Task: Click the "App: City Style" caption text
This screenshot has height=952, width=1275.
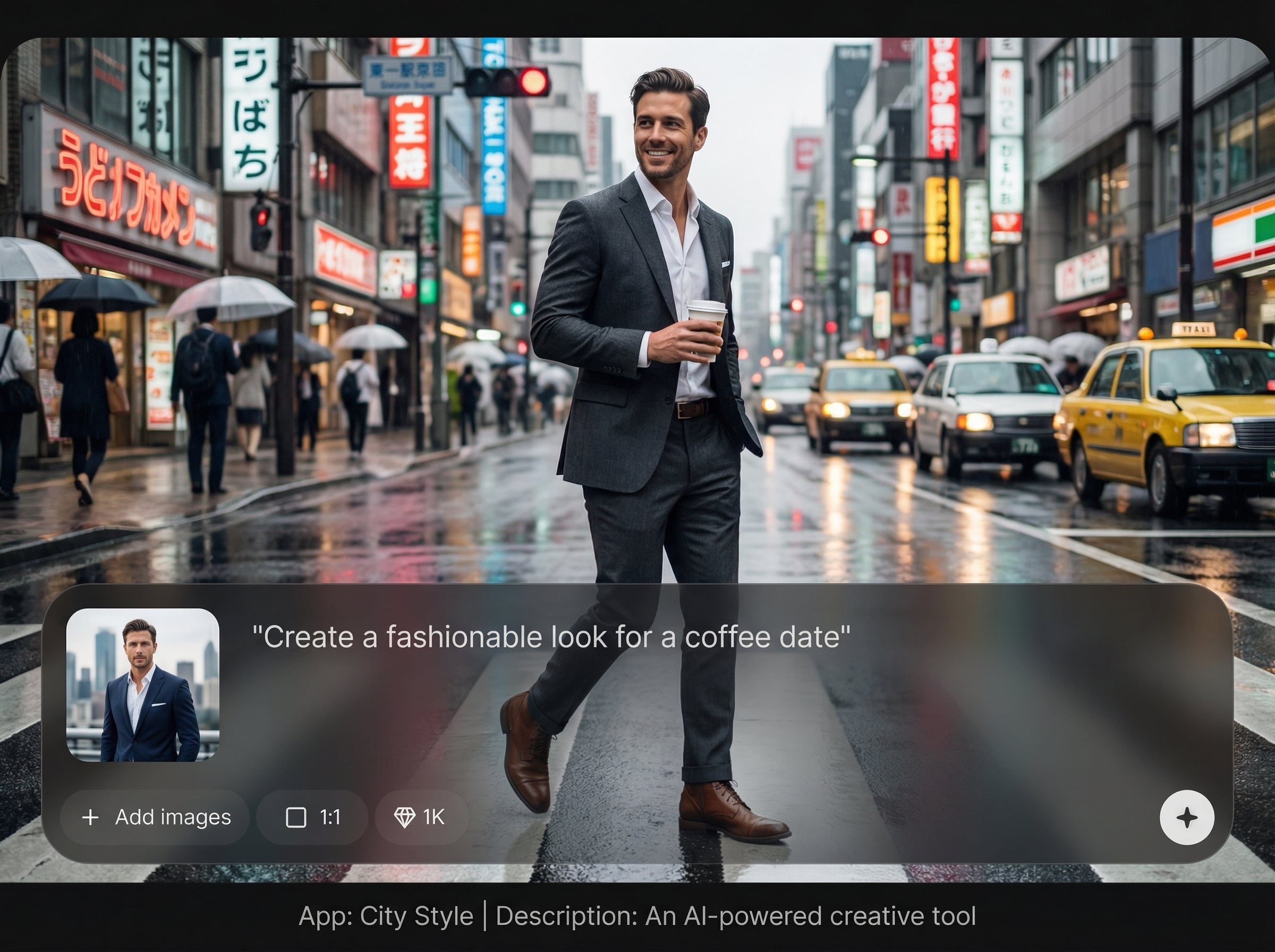Action: (386, 916)
